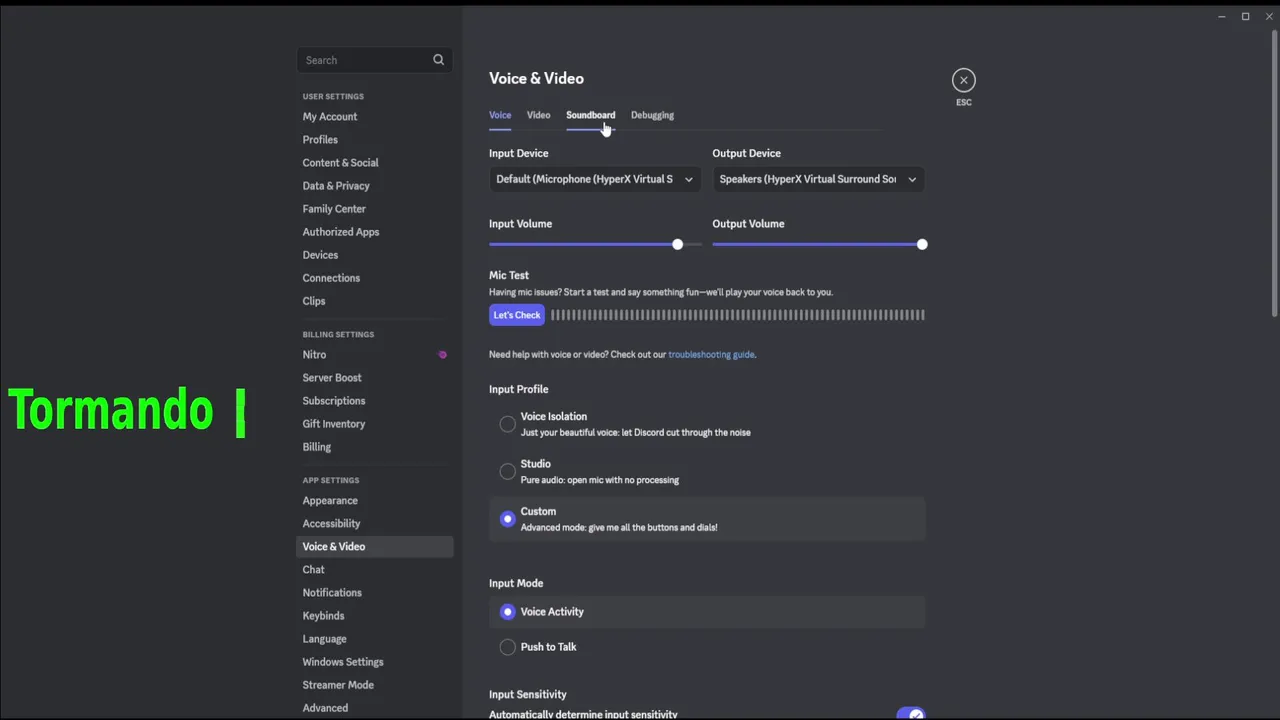Open Devices settings
Image resolution: width=1280 pixels, height=720 pixels.
point(320,255)
